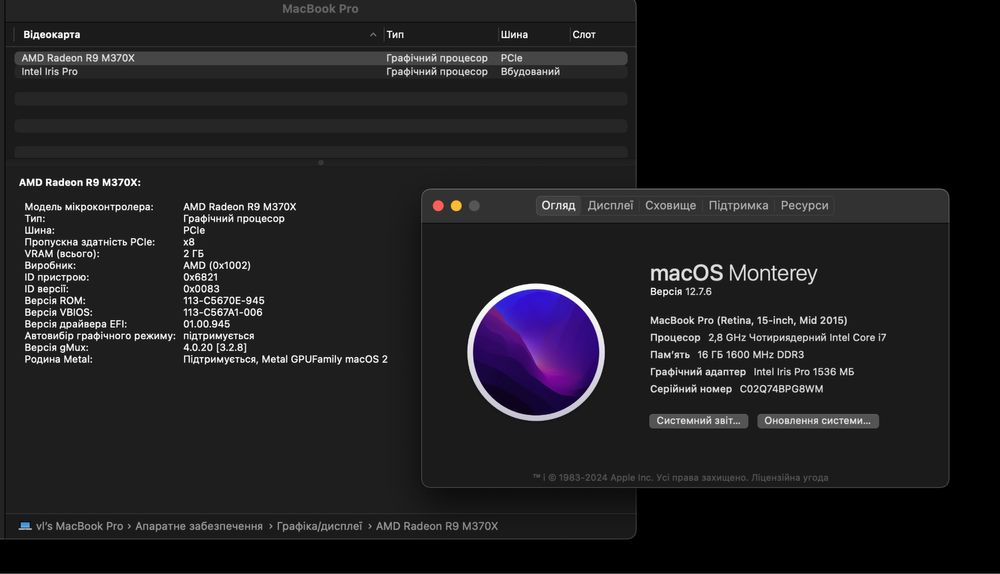Click the MacBook Pro window title
This screenshot has width=1000, height=574.
point(320,9)
